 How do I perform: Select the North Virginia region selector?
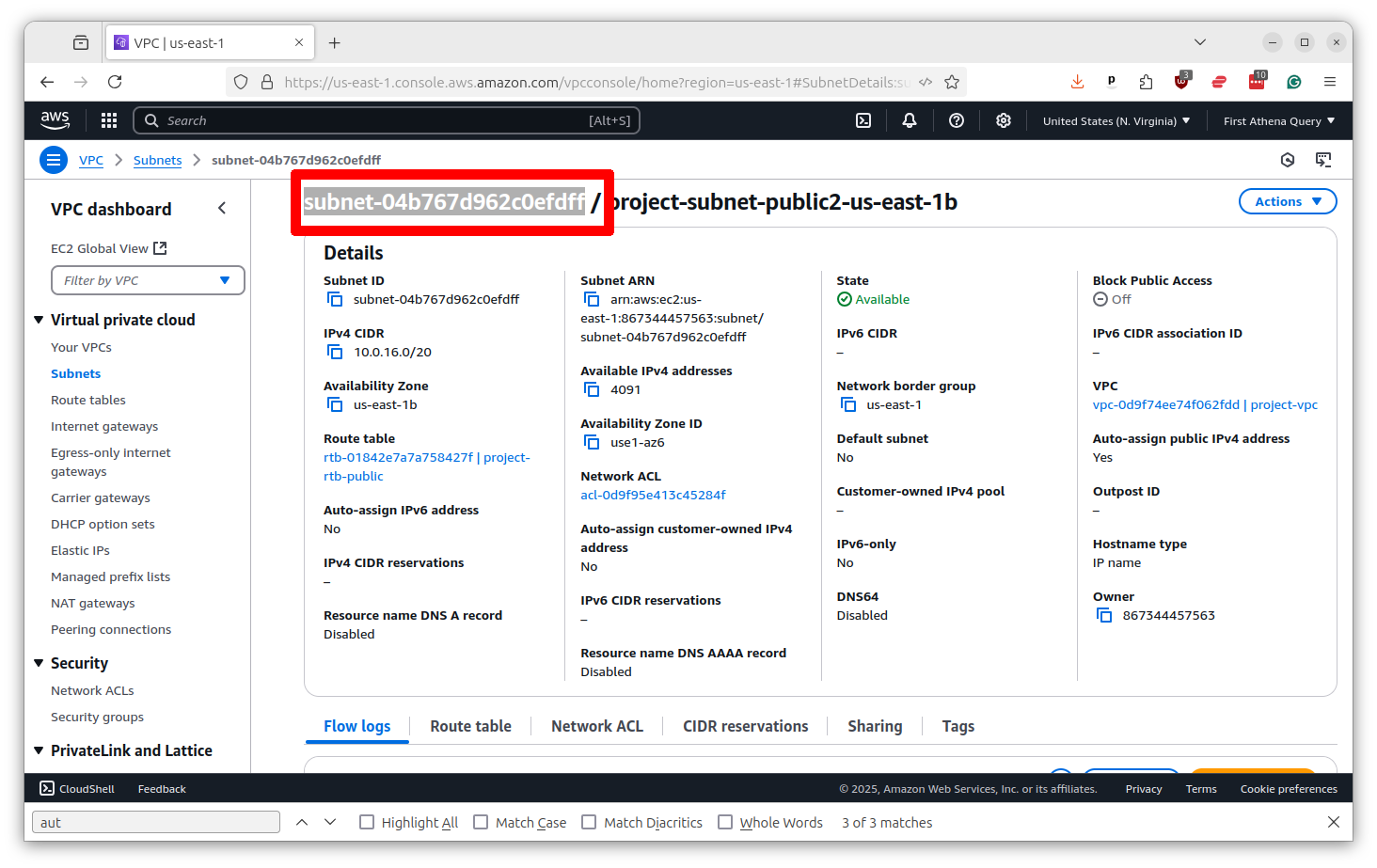1116,120
